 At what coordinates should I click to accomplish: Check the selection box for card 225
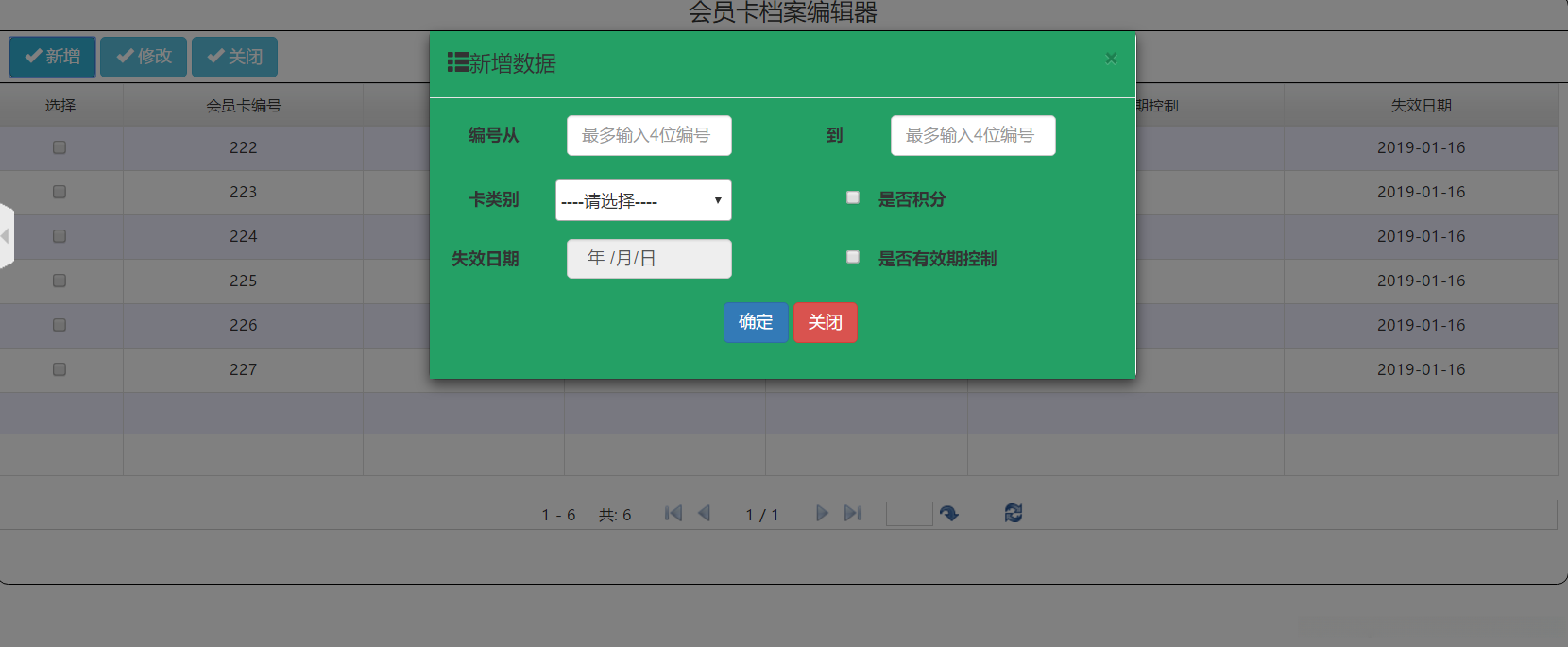tap(60, 281)
